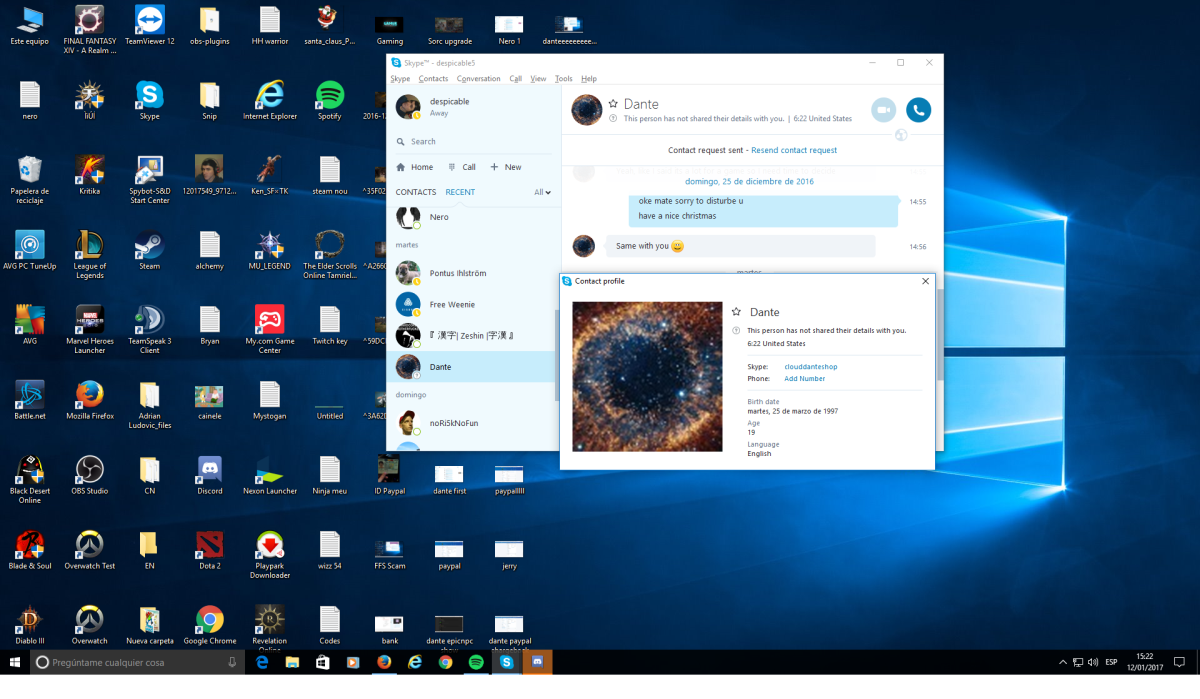Open the Papelera de reciclaje icon
This screenshot has height=699, width=1200.
click(30, 179)
